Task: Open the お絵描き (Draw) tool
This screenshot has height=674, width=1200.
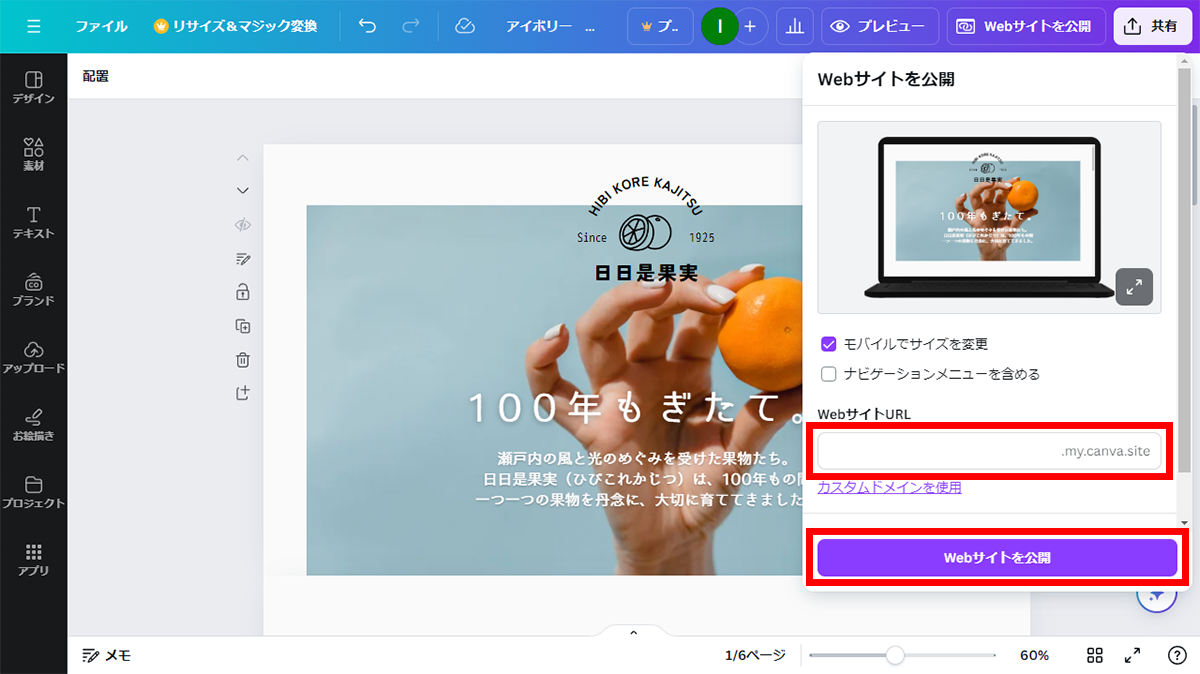Action: 34,421
